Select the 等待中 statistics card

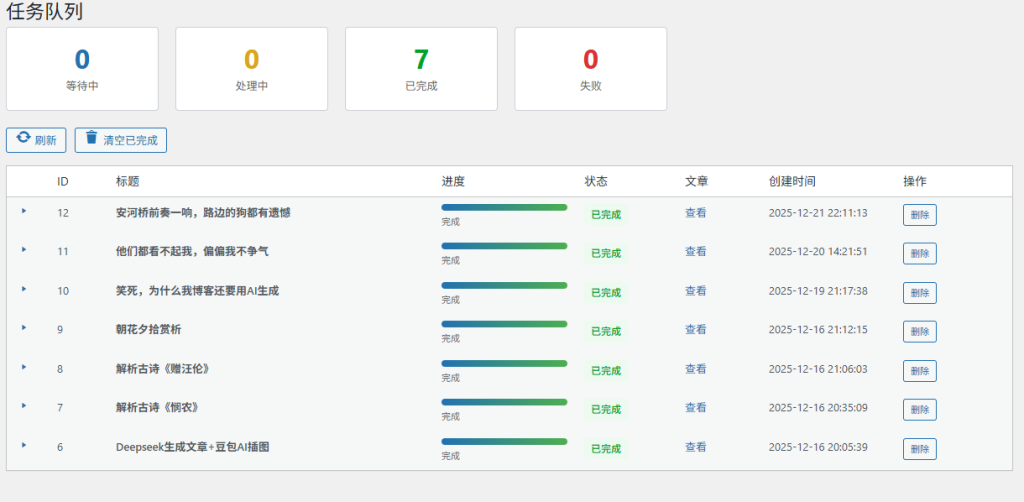82,68
